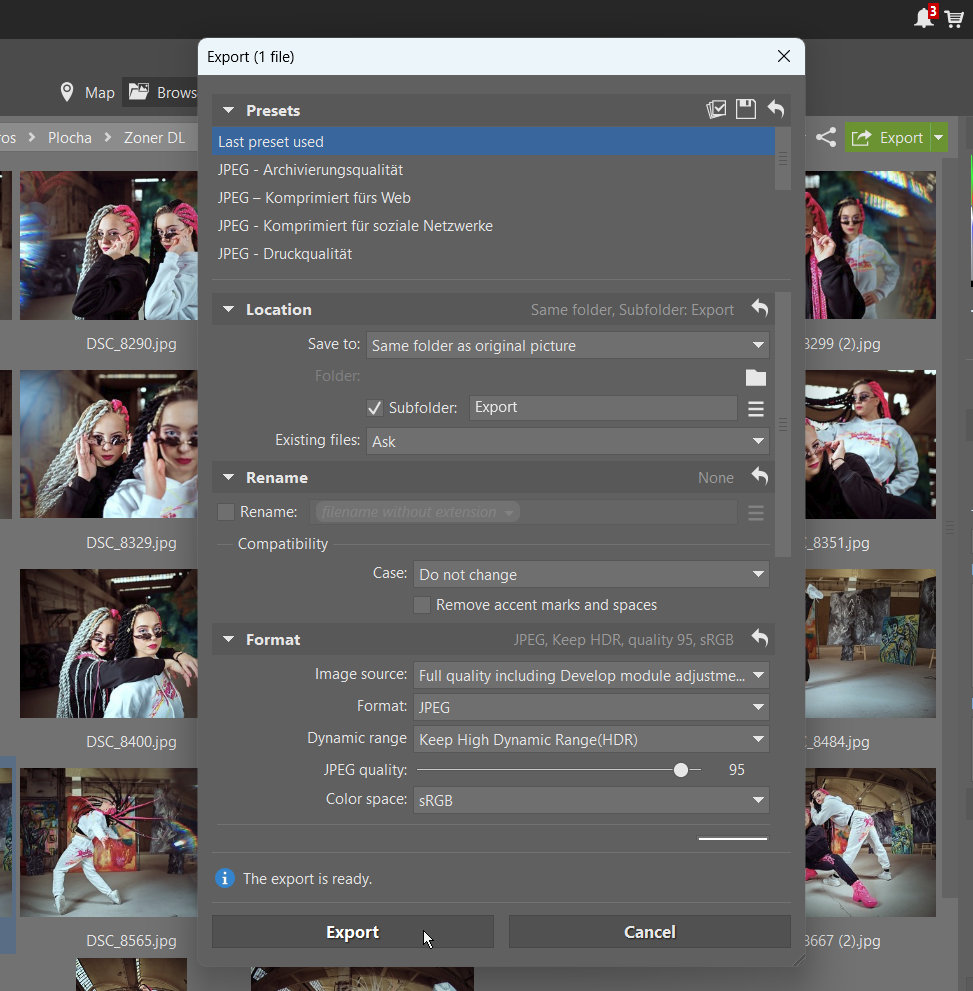Click the Subfolder name input field
Image resolution: width=973 pixels, height=991 pixels.
[x=603, y=408]
